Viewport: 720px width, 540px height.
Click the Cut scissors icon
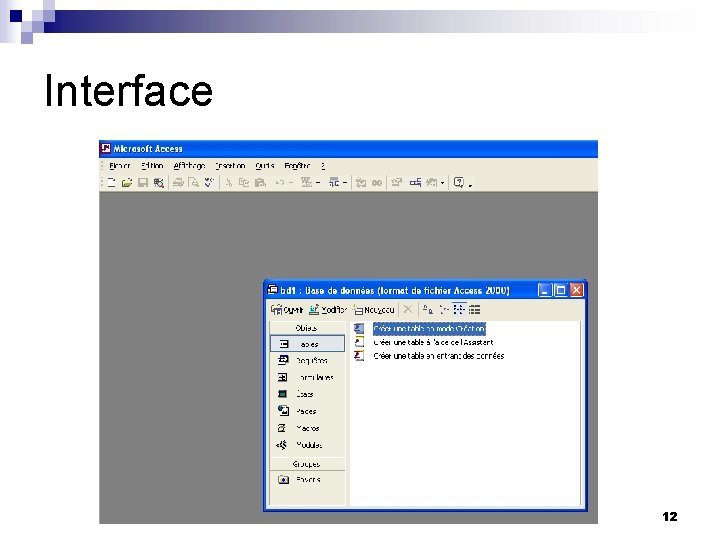228,183
